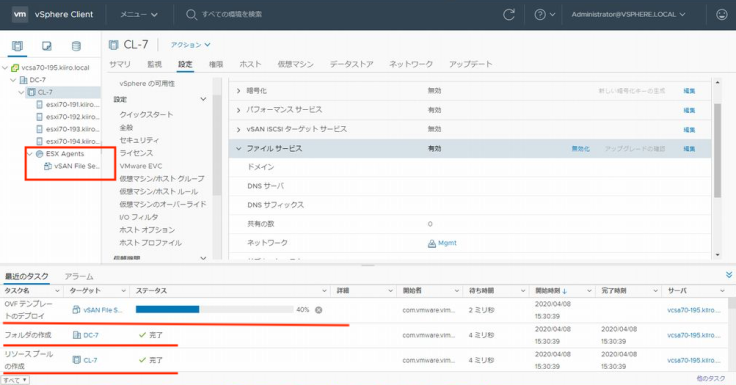Switch to the アップデート tab

470,64
